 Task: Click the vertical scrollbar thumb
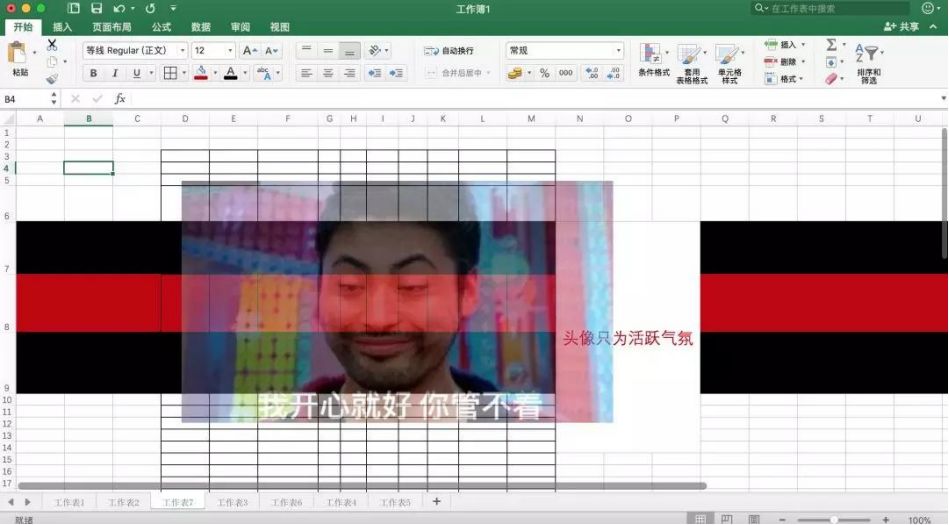click(945, 194)
